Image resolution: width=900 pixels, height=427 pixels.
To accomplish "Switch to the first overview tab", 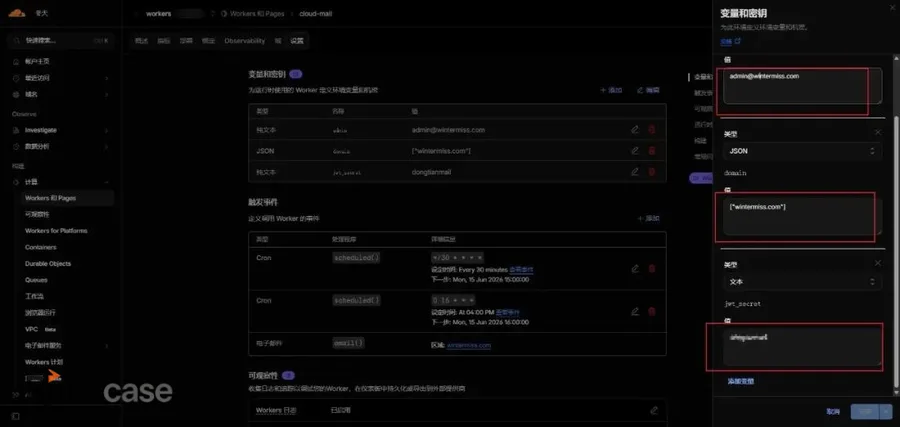I will 141,41.
